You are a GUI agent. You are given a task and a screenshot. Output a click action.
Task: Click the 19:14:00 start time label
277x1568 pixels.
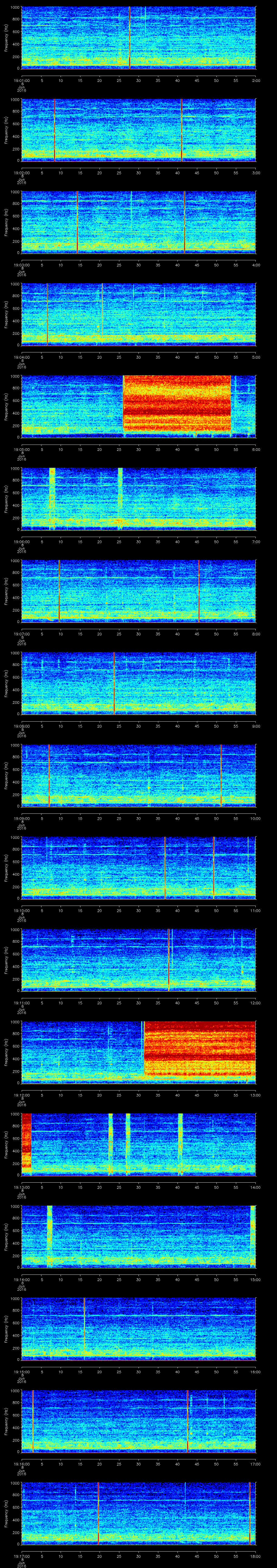(x=21, y=1279)
